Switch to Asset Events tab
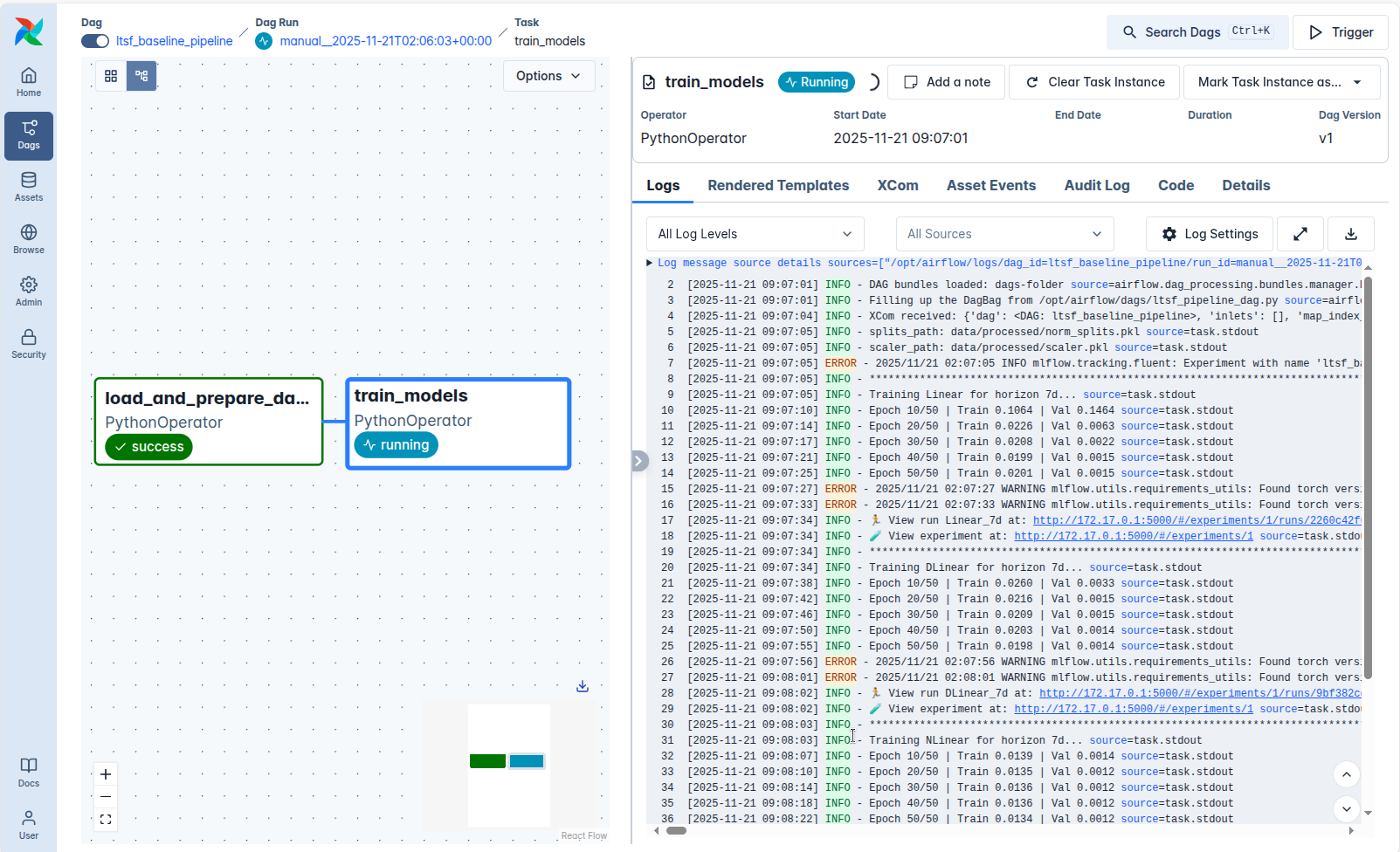The width and height of the screenshot is (1400, 852). pos(991,185)
